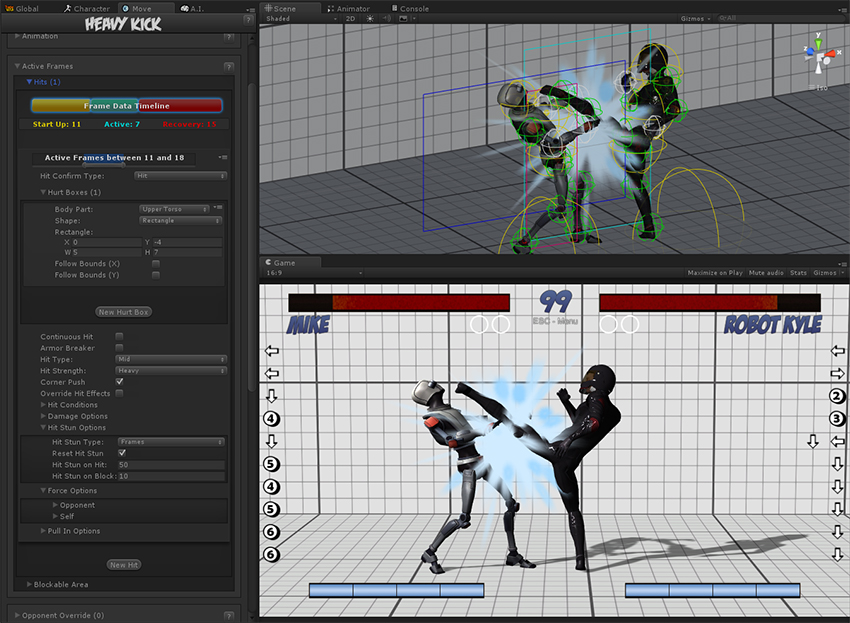Toggle the Iso projection label under gizmo
Screen dimensions: 850x623
click(x=819, y=87)
